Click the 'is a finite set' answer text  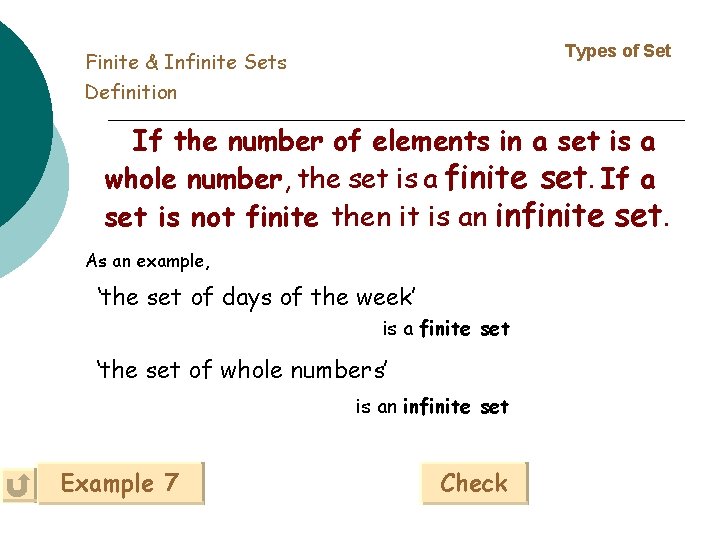[x=446, y=328]
